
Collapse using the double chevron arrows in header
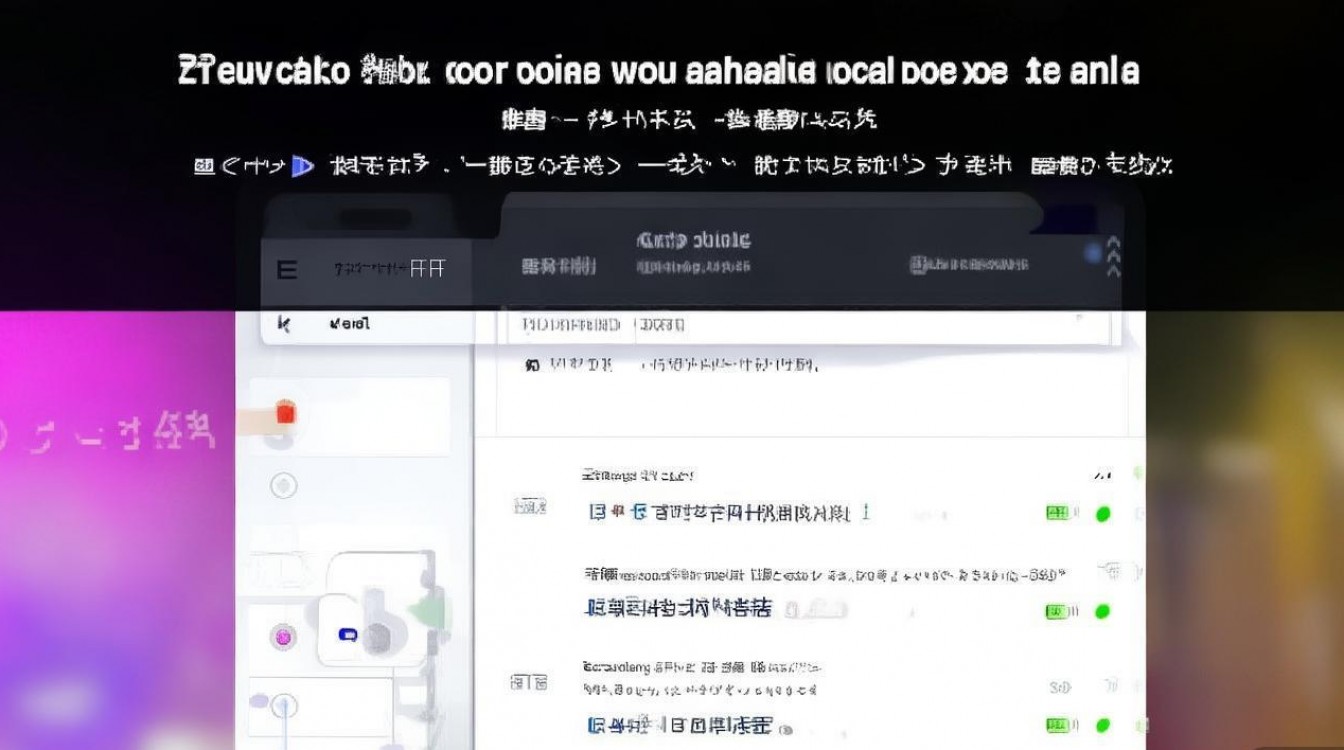pyautogui.click(x=1114, y=258)
